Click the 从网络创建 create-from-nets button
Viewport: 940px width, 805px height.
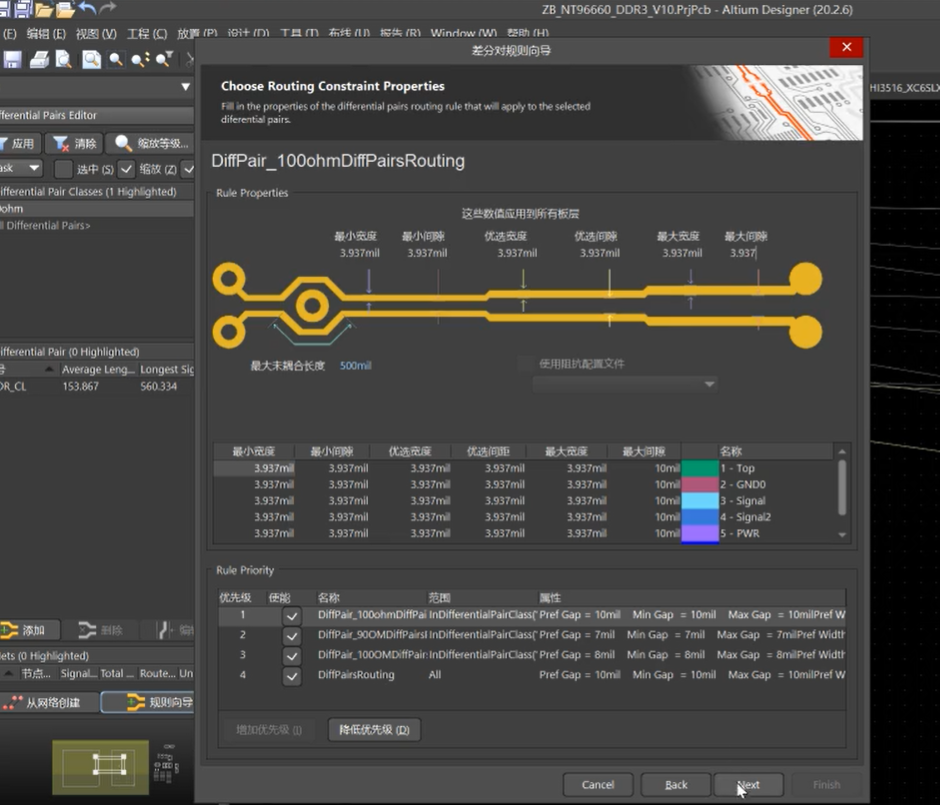pos(48,702)
